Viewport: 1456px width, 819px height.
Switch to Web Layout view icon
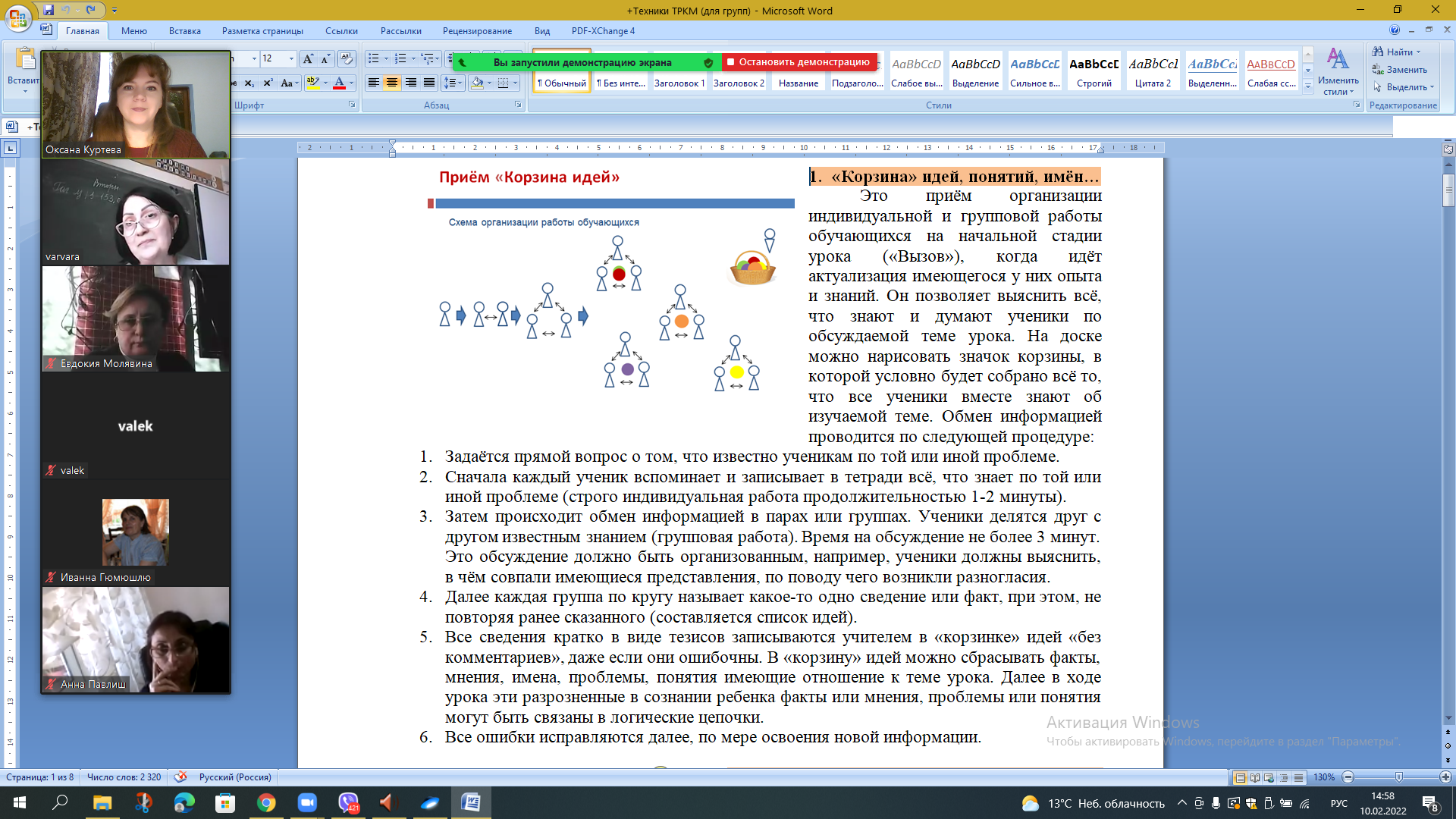pyautogui.click(x=1269, y=777)
